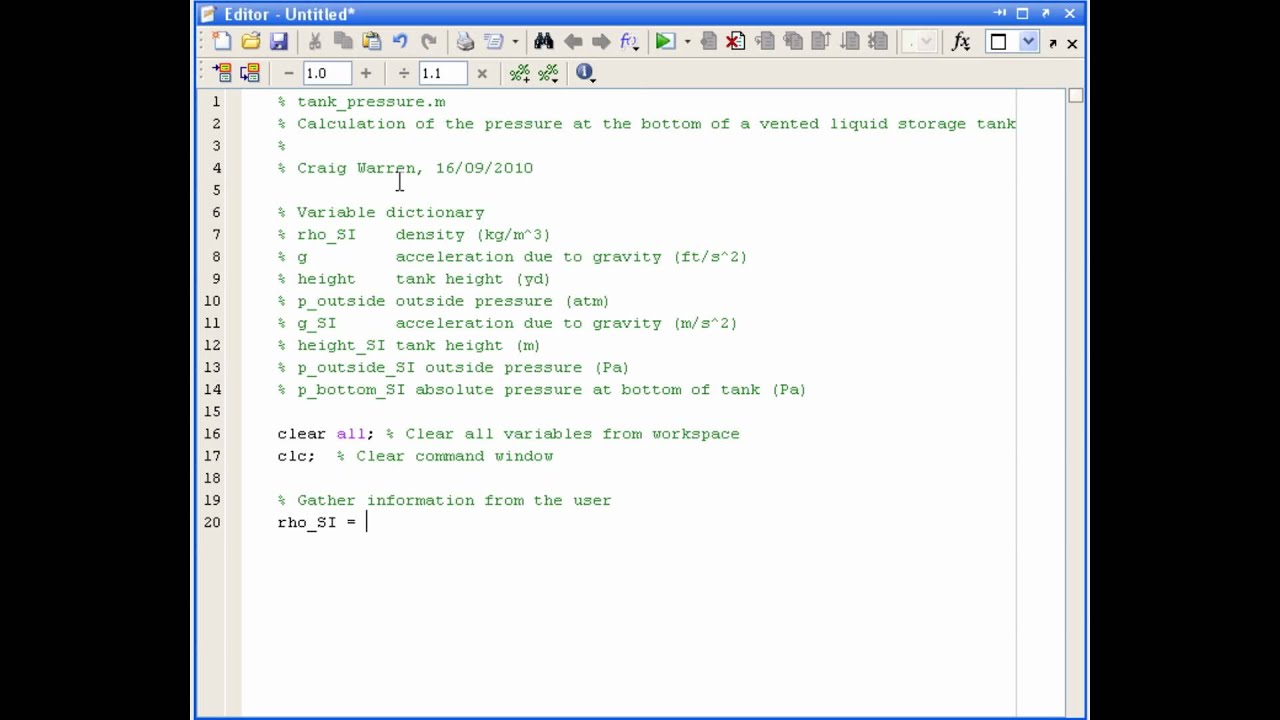Image resolution: width=1280 pixels, height=720 pixels.
Task: Undock editor using arrow next to X
Action: click(x=1053, y=43)
